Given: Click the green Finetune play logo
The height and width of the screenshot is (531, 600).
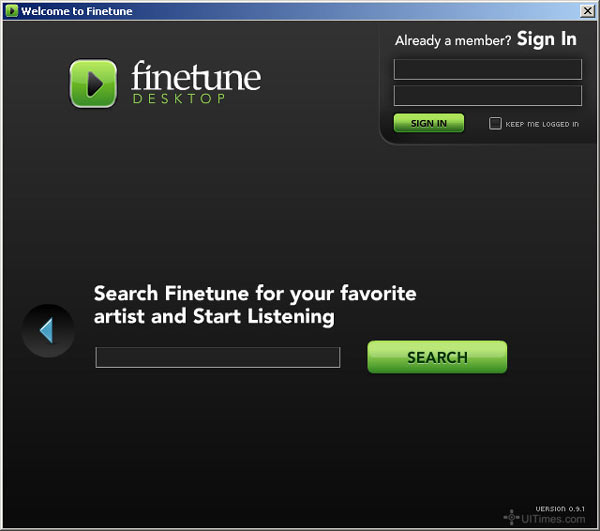Looking at the screenshot, I should pos(93,83).
